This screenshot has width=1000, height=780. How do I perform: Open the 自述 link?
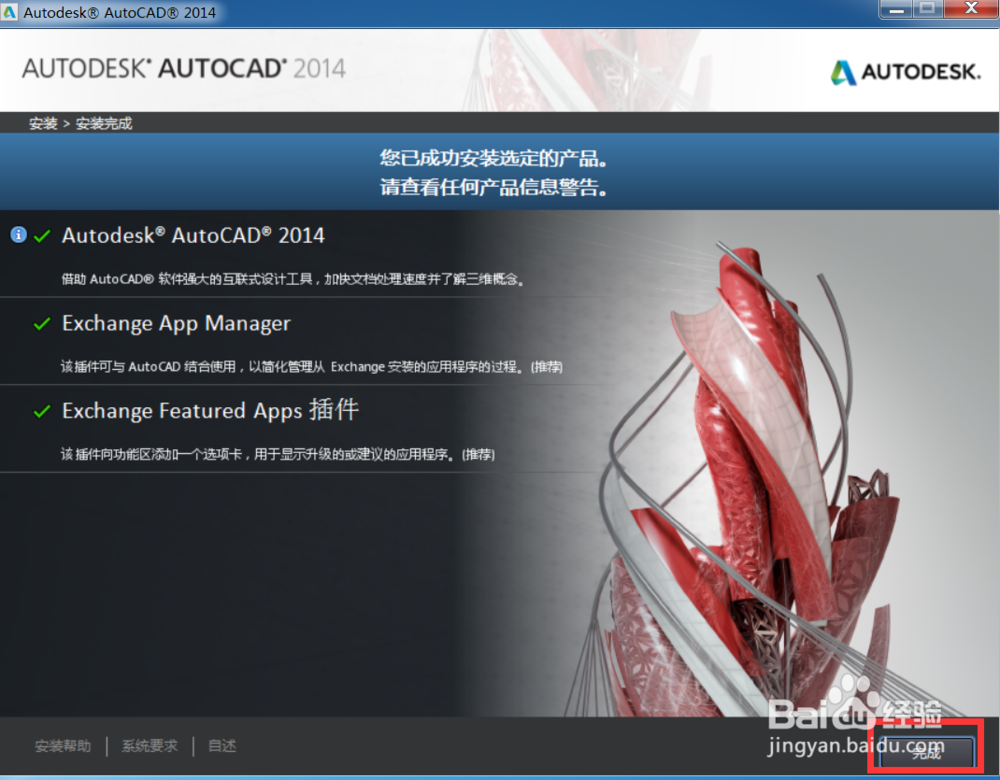pos(221,746)
